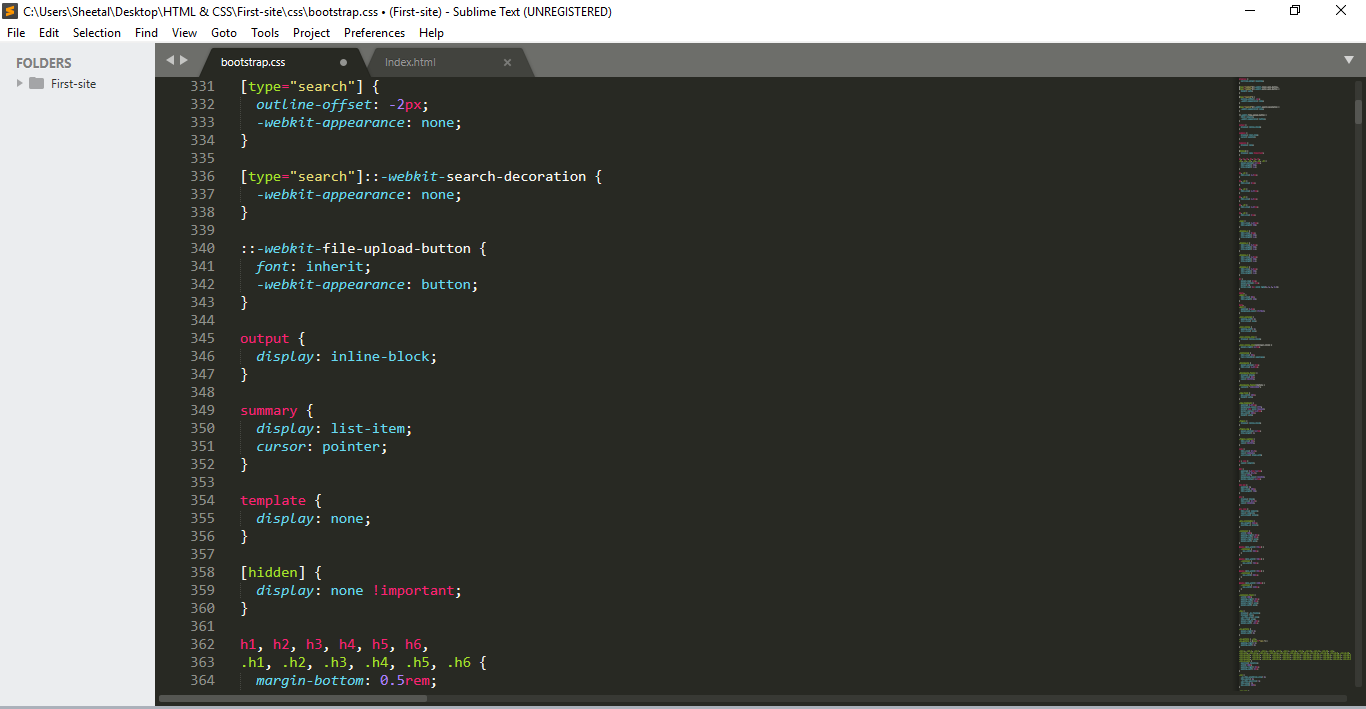Open the Goto menu
The width and height of the screenshot is (1366, 709).
pyautogui.click(x=224, y=33)
